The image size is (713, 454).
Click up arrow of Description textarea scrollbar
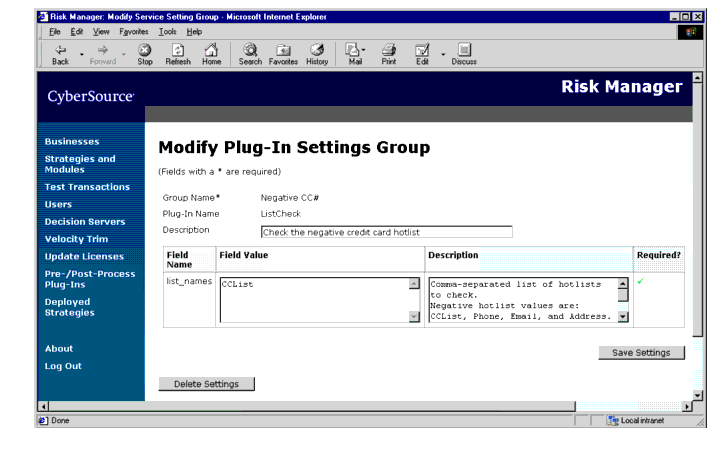click(623, 283)
